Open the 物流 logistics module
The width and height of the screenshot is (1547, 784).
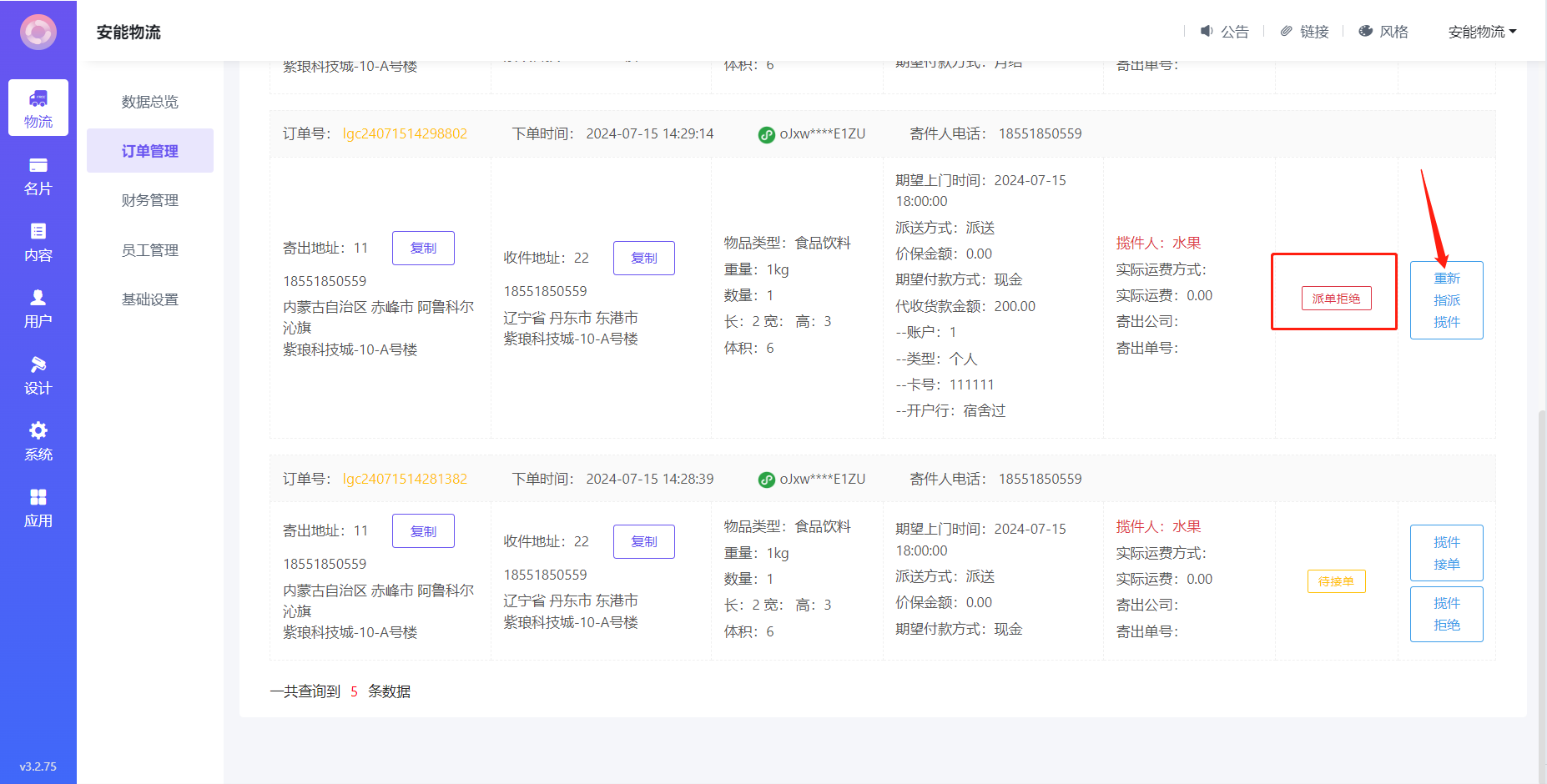38,108
